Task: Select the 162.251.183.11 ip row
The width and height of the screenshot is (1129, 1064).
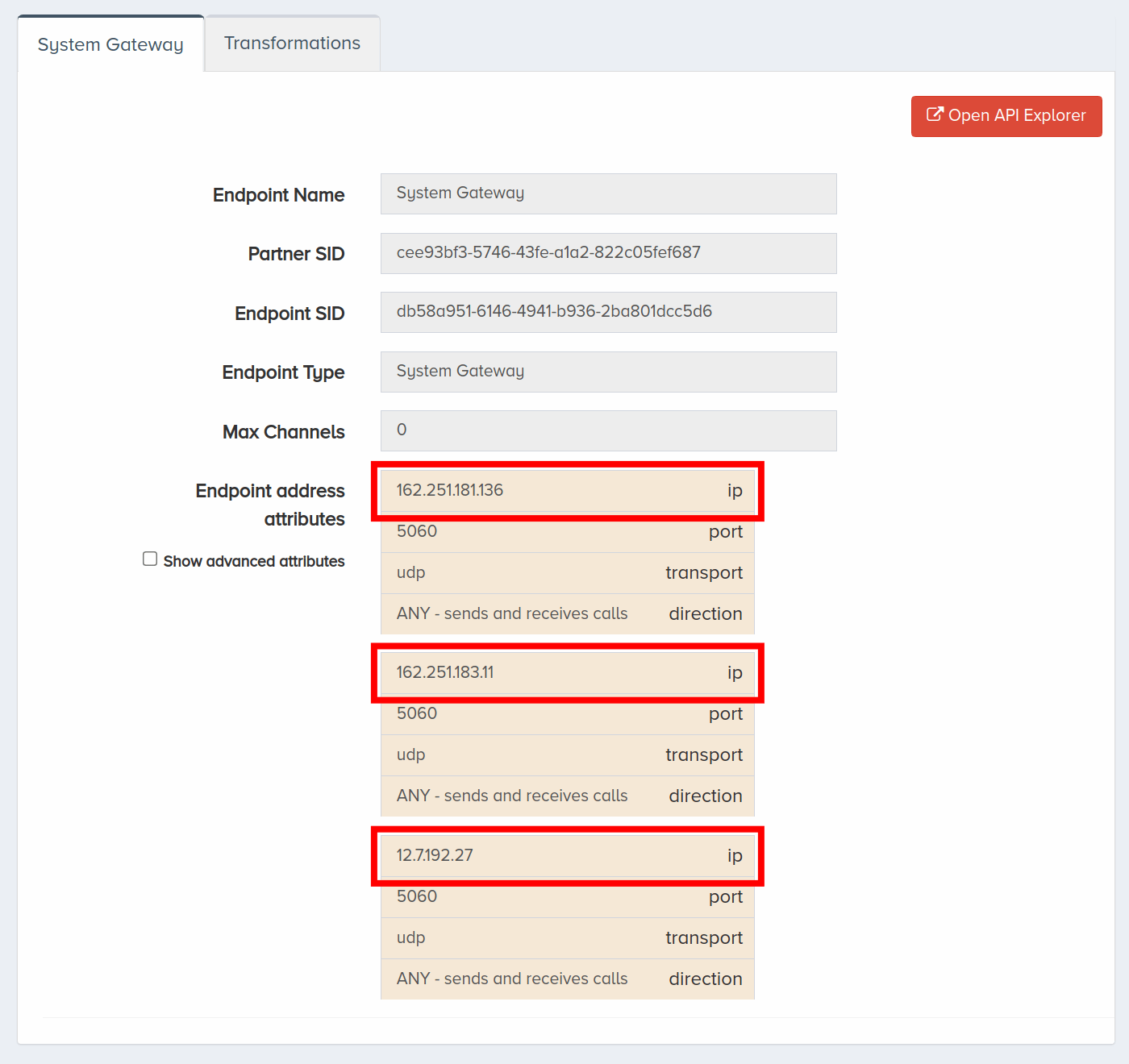Action: click(568, 673)
